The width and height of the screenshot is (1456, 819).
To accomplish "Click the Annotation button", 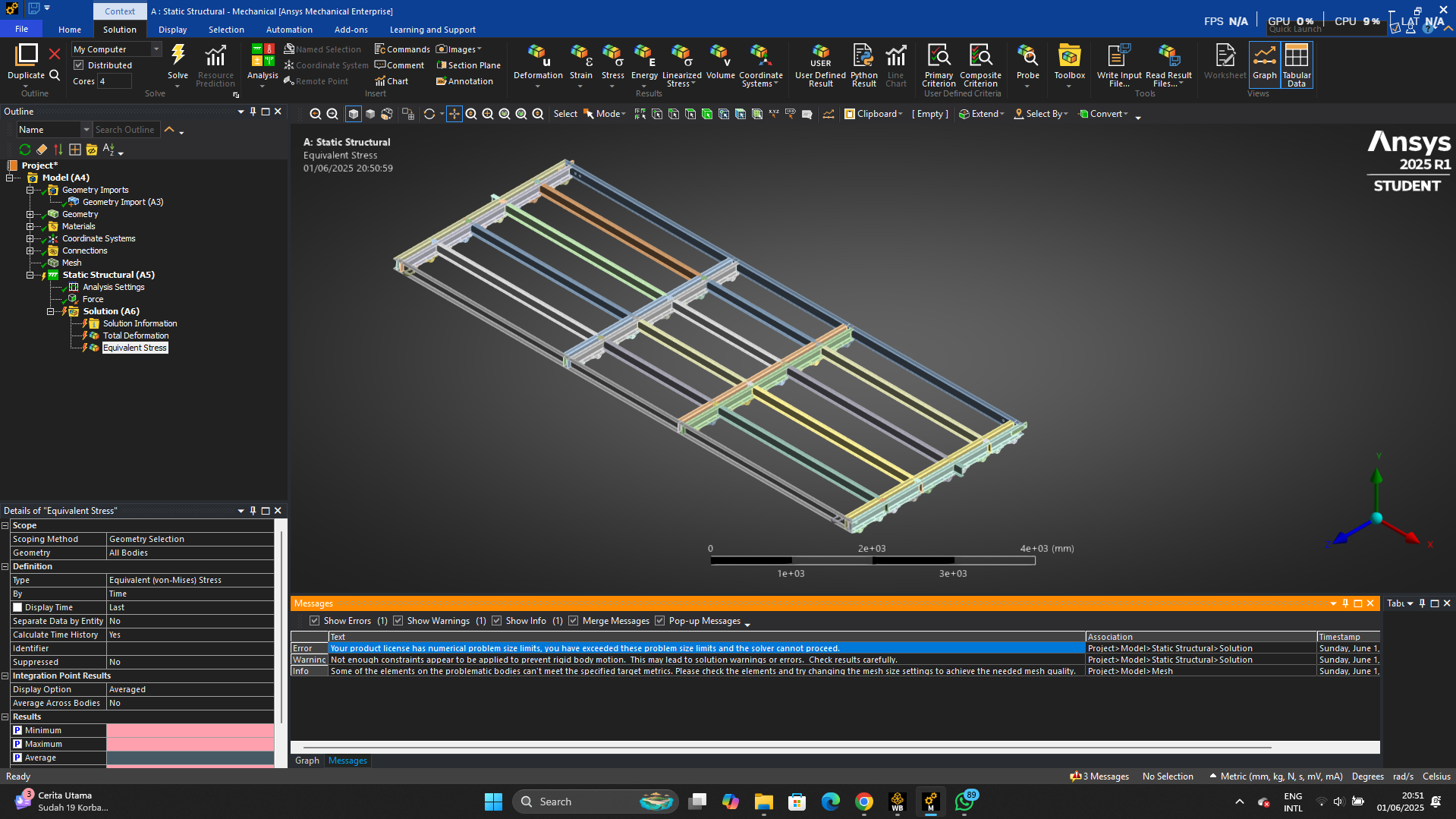I will [464, 81].
